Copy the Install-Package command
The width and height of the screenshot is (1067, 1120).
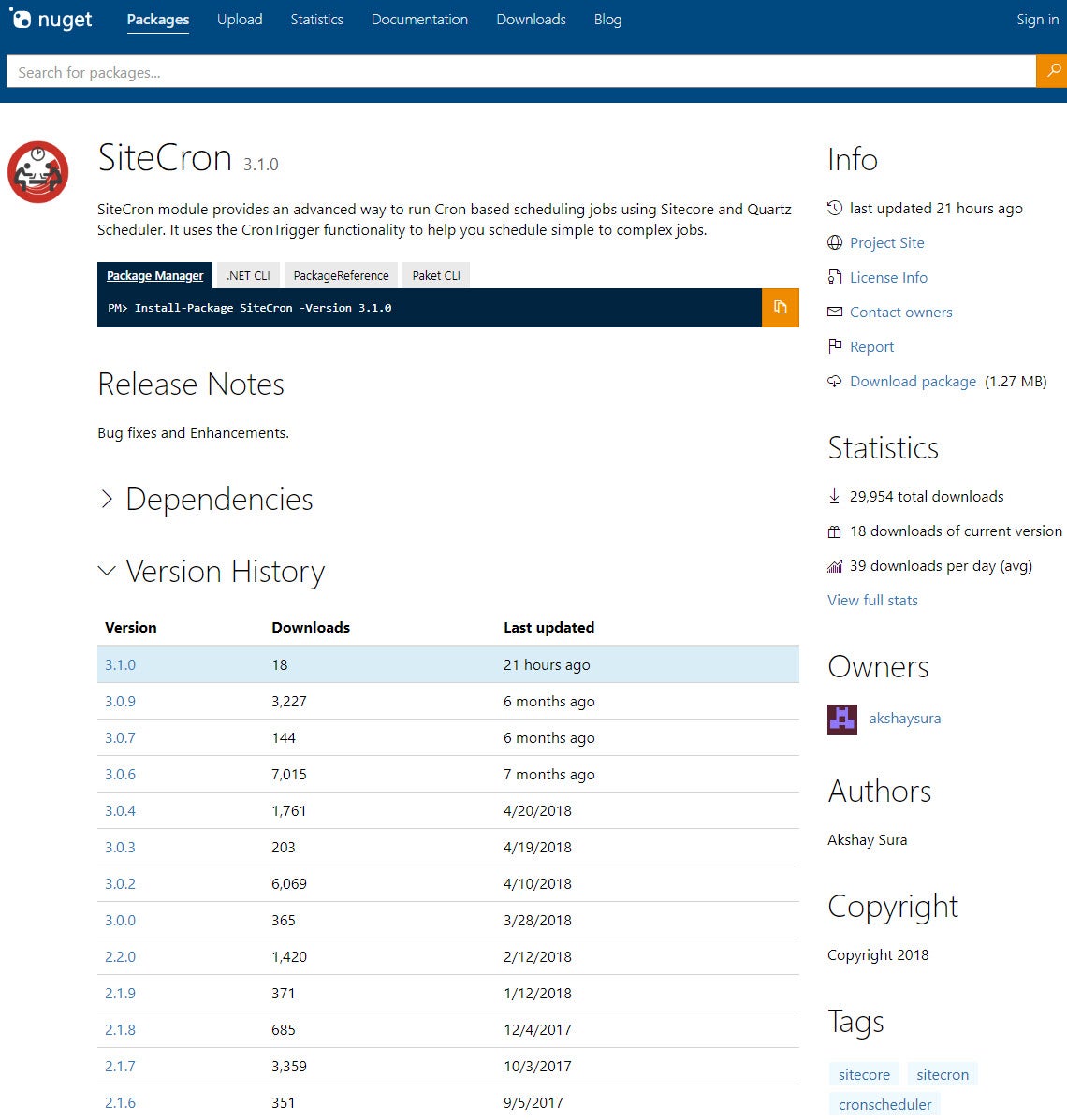(780, 307)
